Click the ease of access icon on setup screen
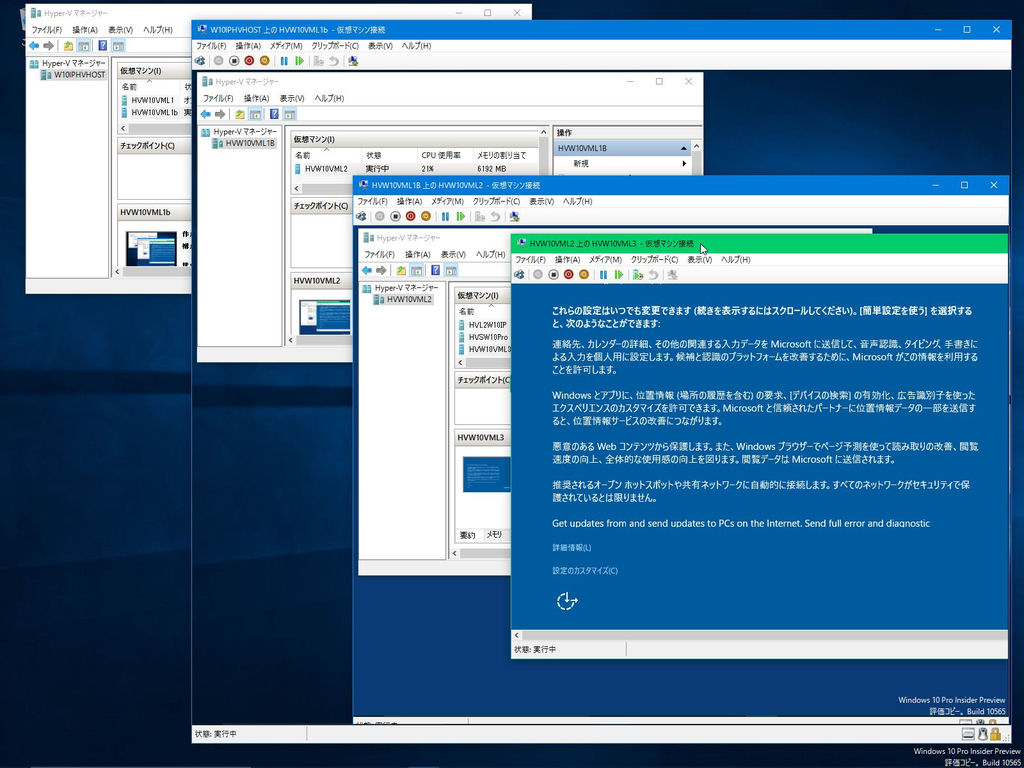 click(567, 601)
